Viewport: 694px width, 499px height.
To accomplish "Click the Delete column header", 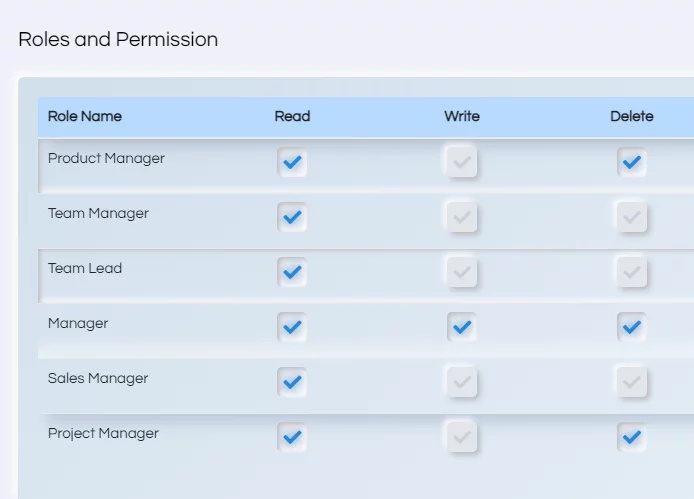I will click(632, 116).
